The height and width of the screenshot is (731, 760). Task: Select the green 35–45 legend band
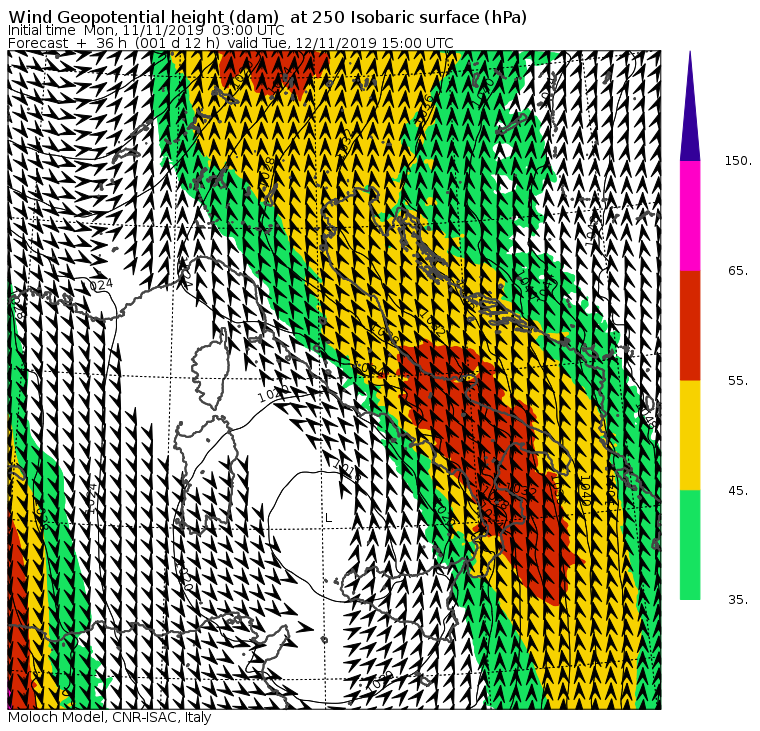(690, 545)
